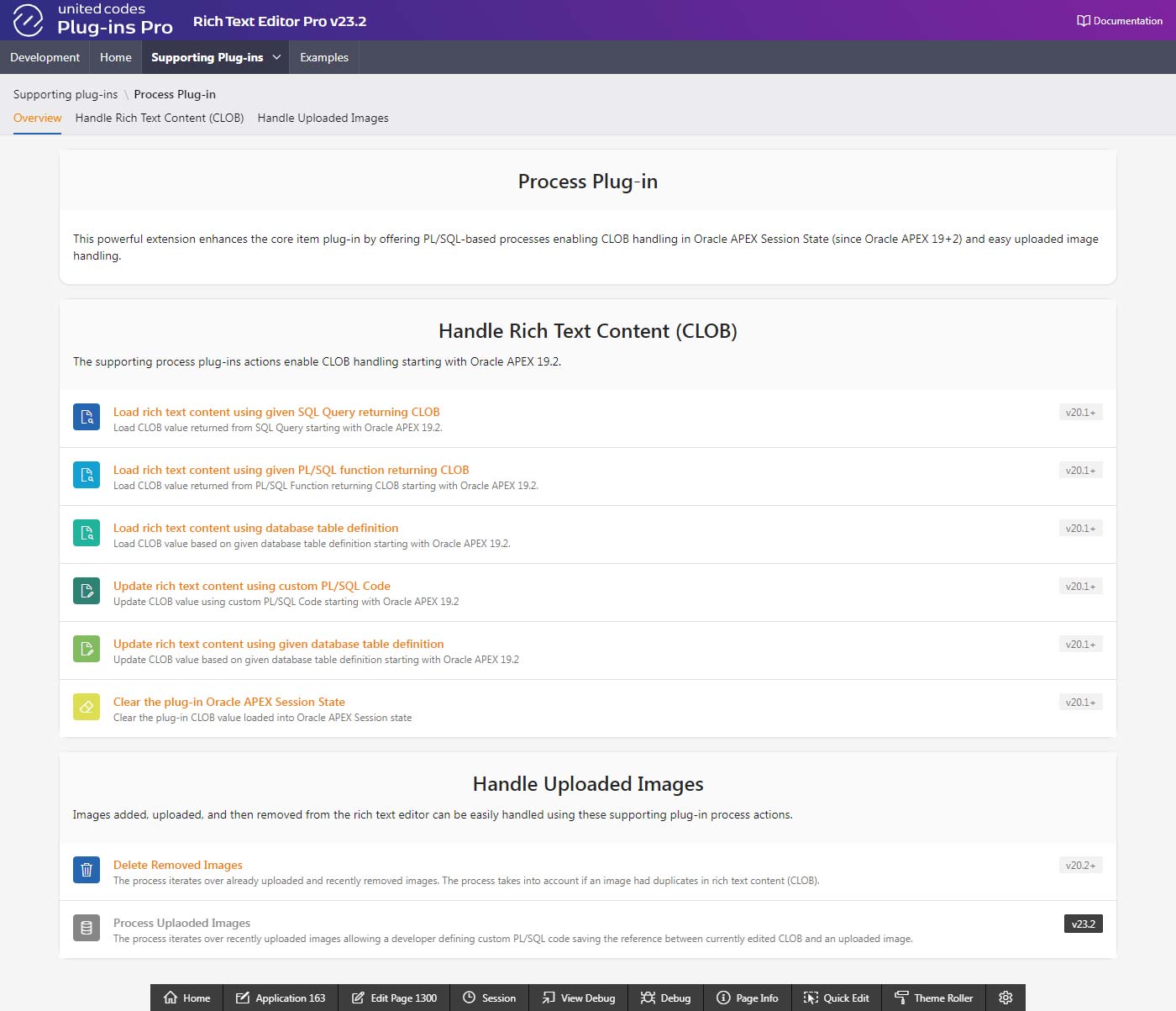Image resolution: width=1176 pixels, height=1011 pixels.
Task: Open developer toolbar settings gear
Action: 1005,998
